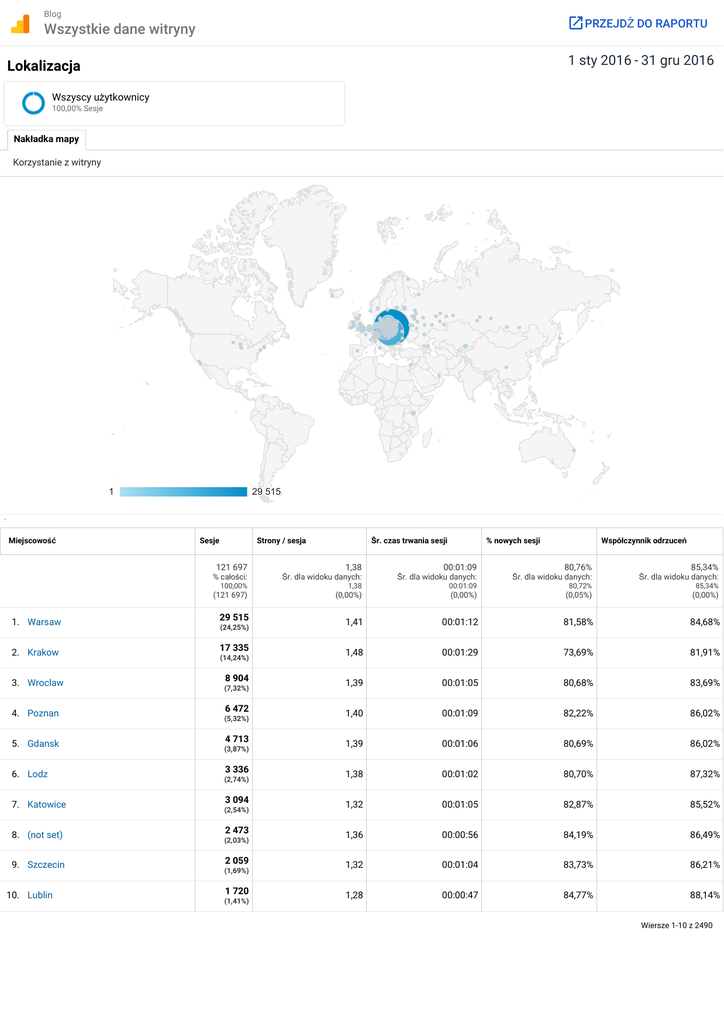Click the Korzystanie z witryny sub-tab

pos(57,162)
